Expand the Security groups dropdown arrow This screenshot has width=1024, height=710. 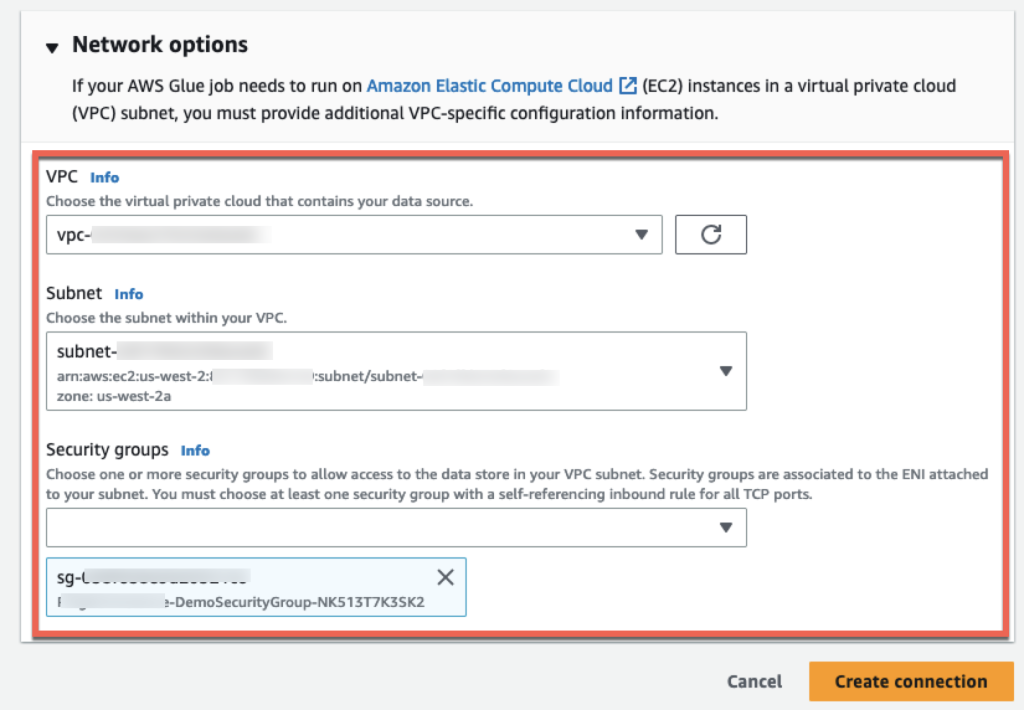coord(727,527)
